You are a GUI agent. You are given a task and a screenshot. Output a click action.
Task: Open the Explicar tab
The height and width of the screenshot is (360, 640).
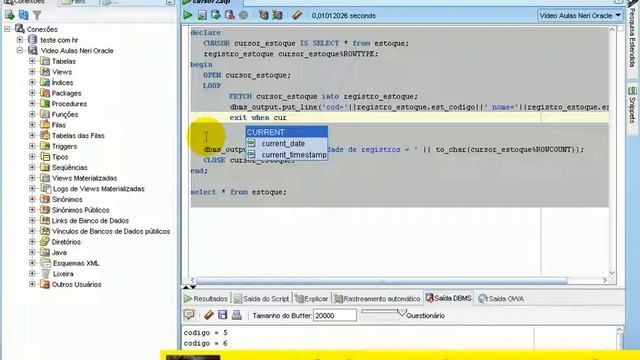coord(312,299)
